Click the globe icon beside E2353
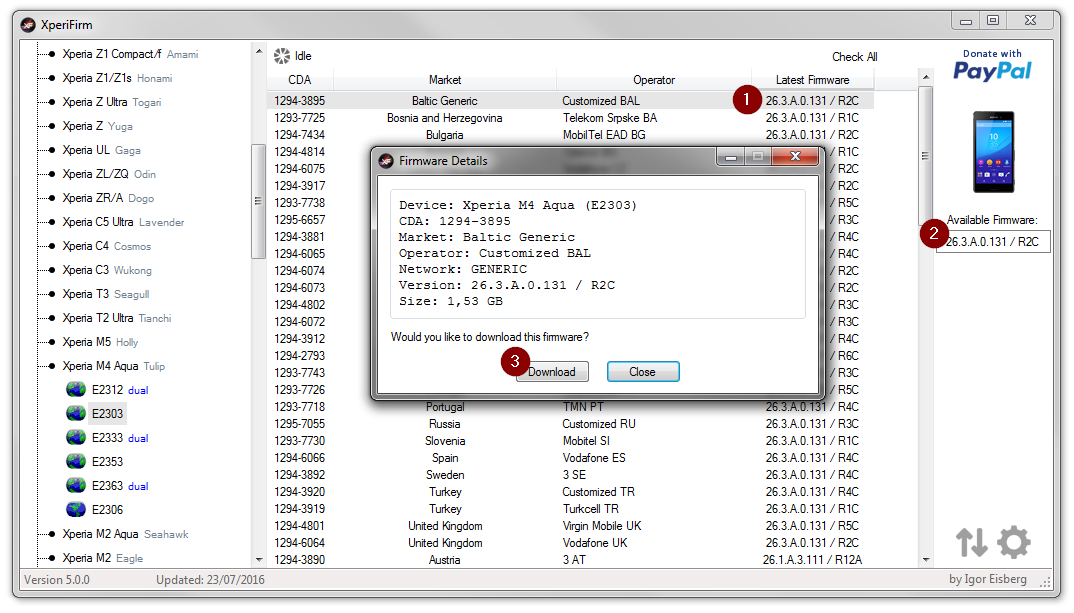This screenshot has width=1074, height=613. tap(76, 462)
